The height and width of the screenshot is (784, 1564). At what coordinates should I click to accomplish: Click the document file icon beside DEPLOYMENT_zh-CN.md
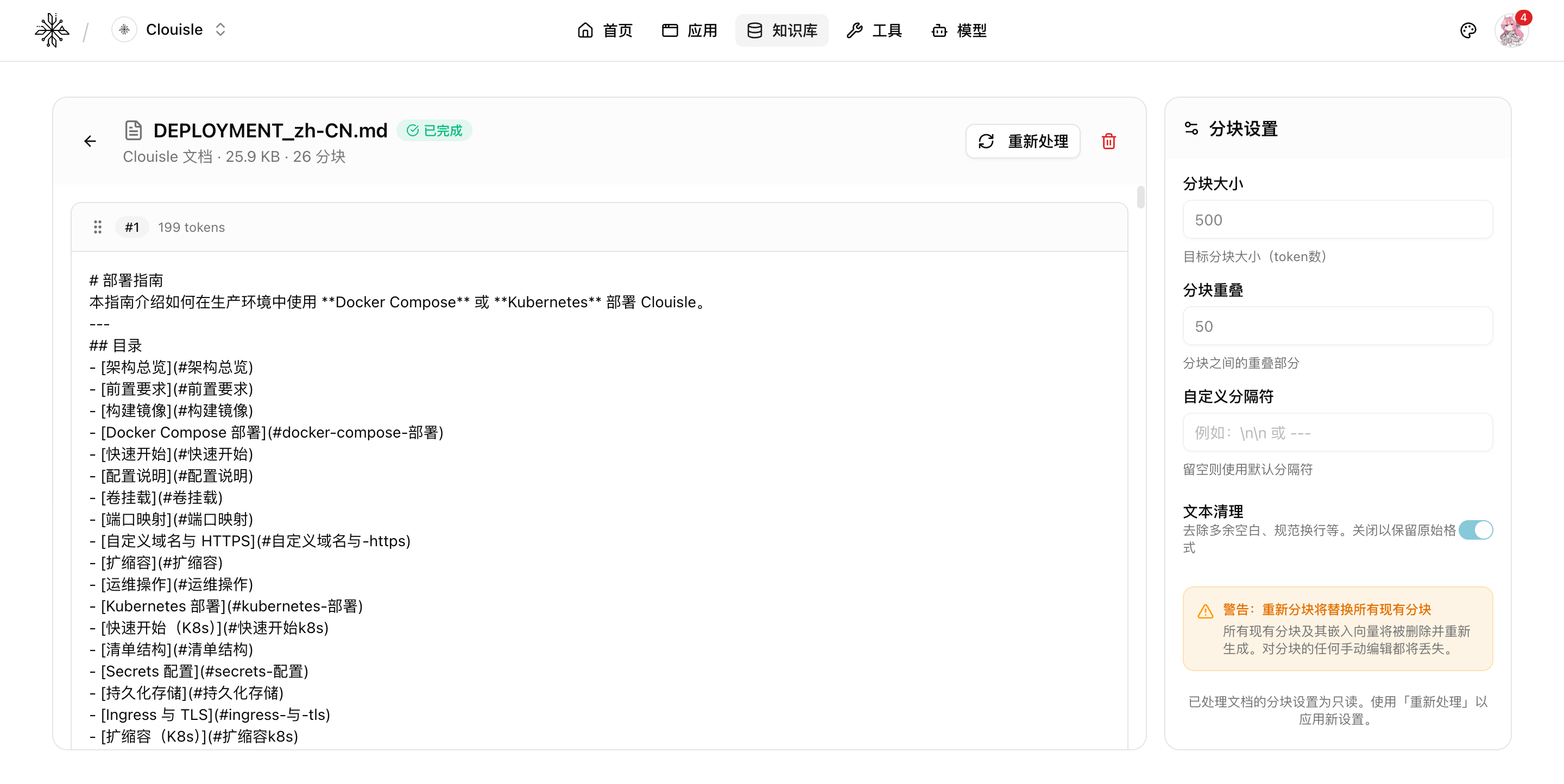(x=134, y=129)
